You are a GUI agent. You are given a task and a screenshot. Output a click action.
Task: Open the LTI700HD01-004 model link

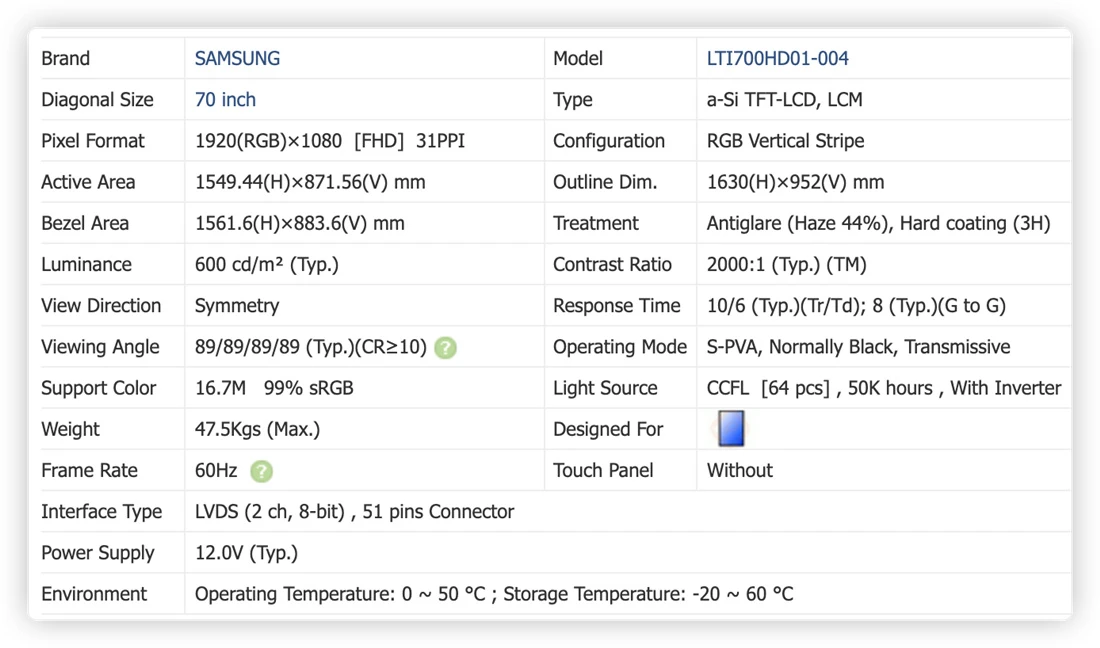click(x=777, y=58)
